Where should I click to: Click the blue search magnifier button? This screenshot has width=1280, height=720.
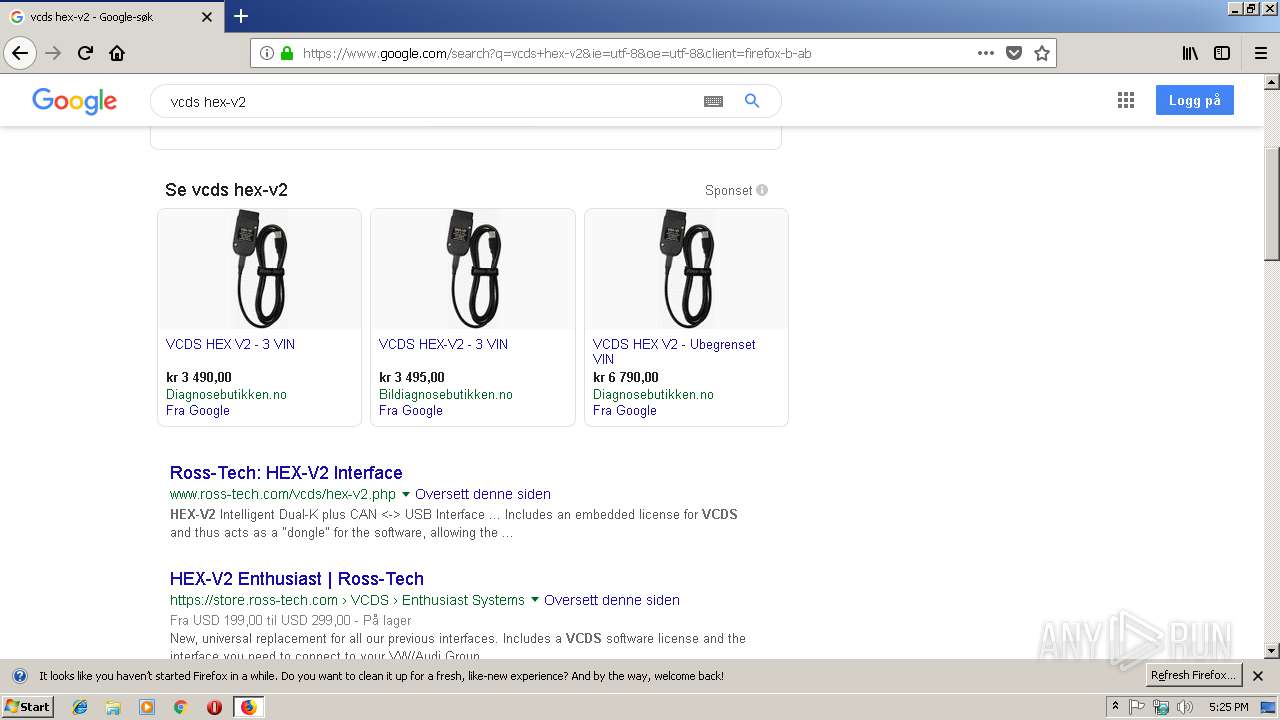click(752, 101)
